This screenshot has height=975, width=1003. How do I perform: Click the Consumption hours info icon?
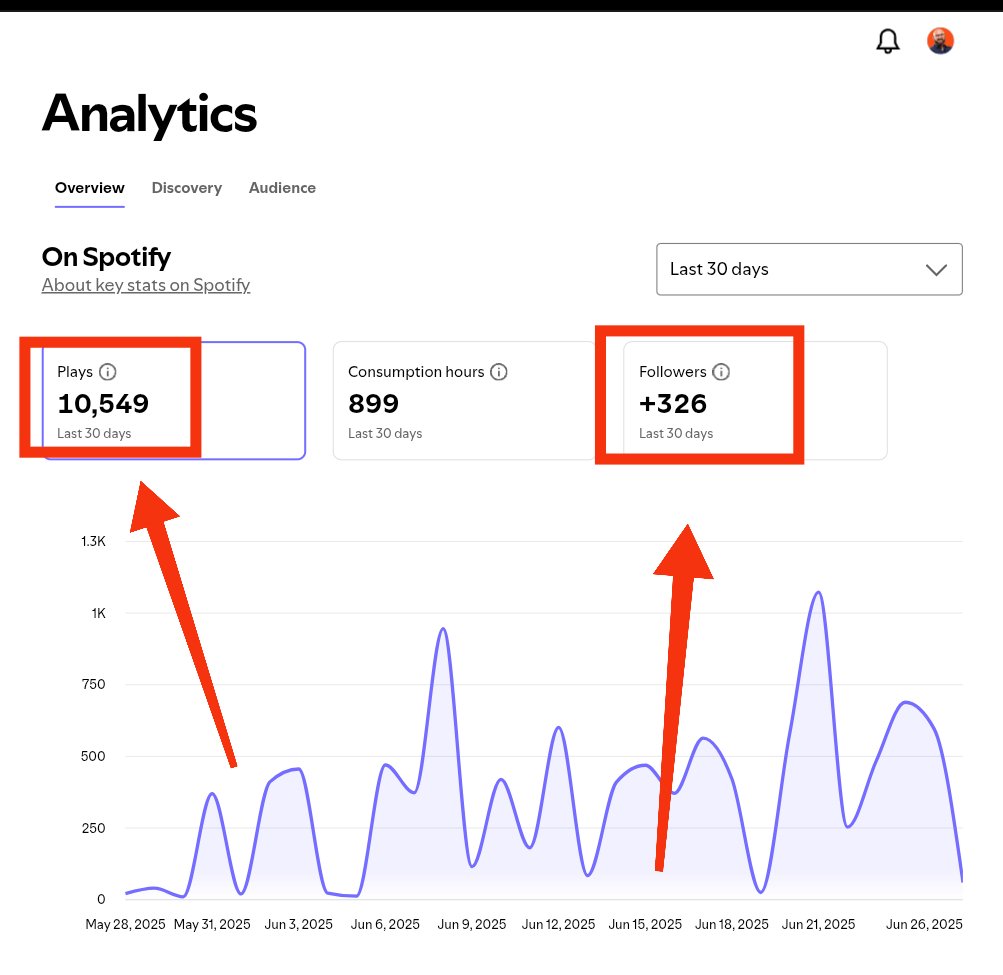499,372
